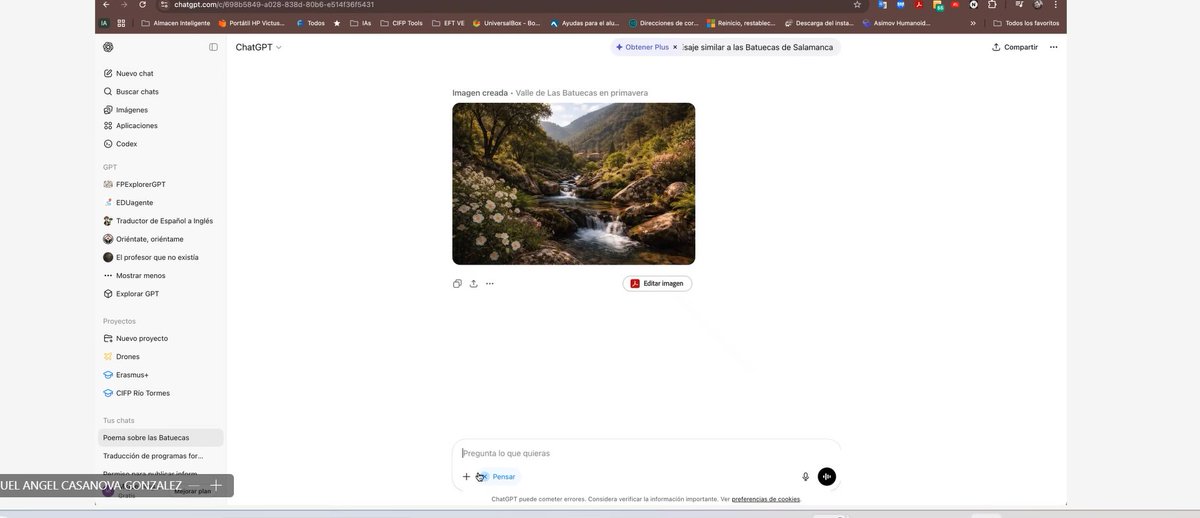Open Traductor de Español a Inglés GPT

164,221
